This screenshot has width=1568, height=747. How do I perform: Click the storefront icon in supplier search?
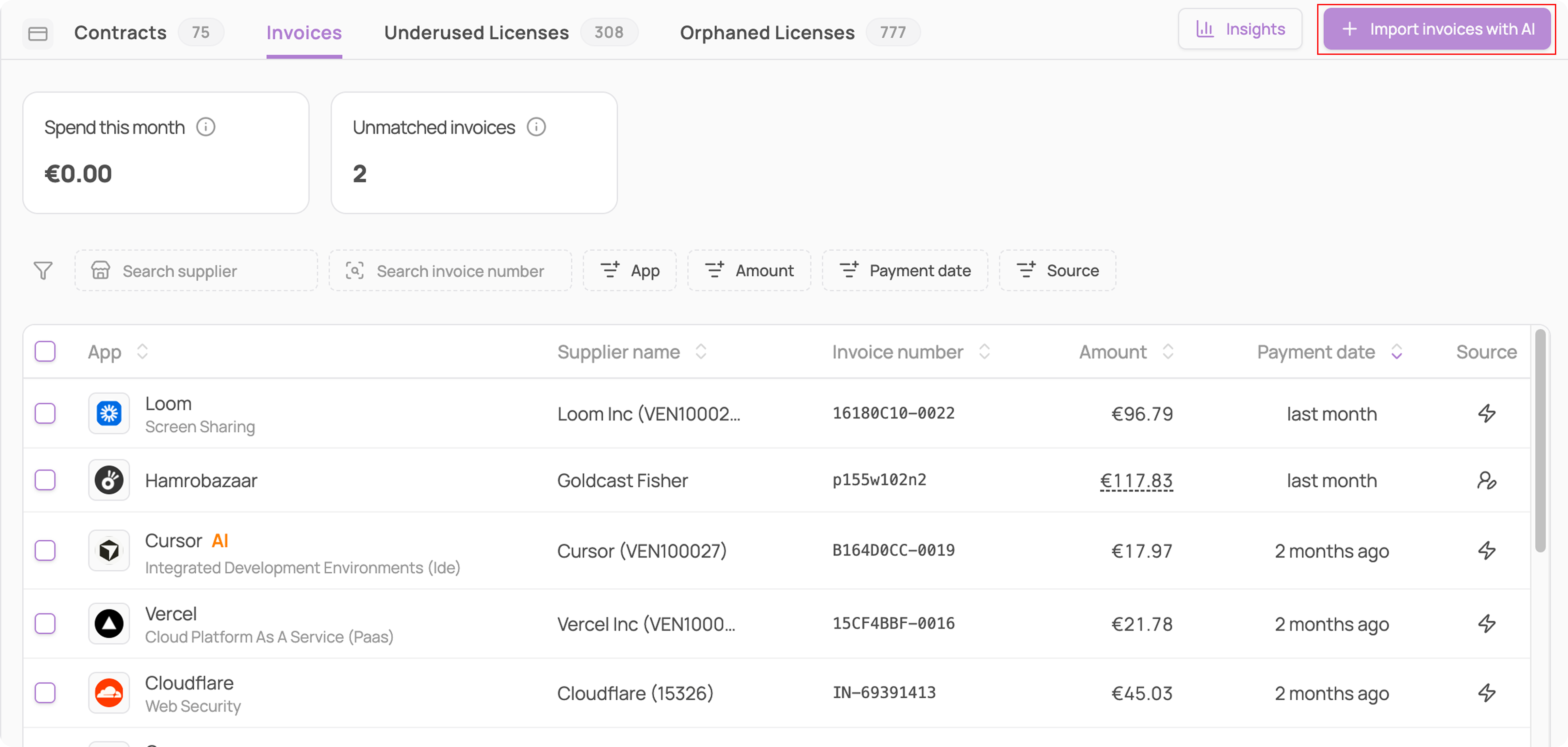(x=100, y=270)
